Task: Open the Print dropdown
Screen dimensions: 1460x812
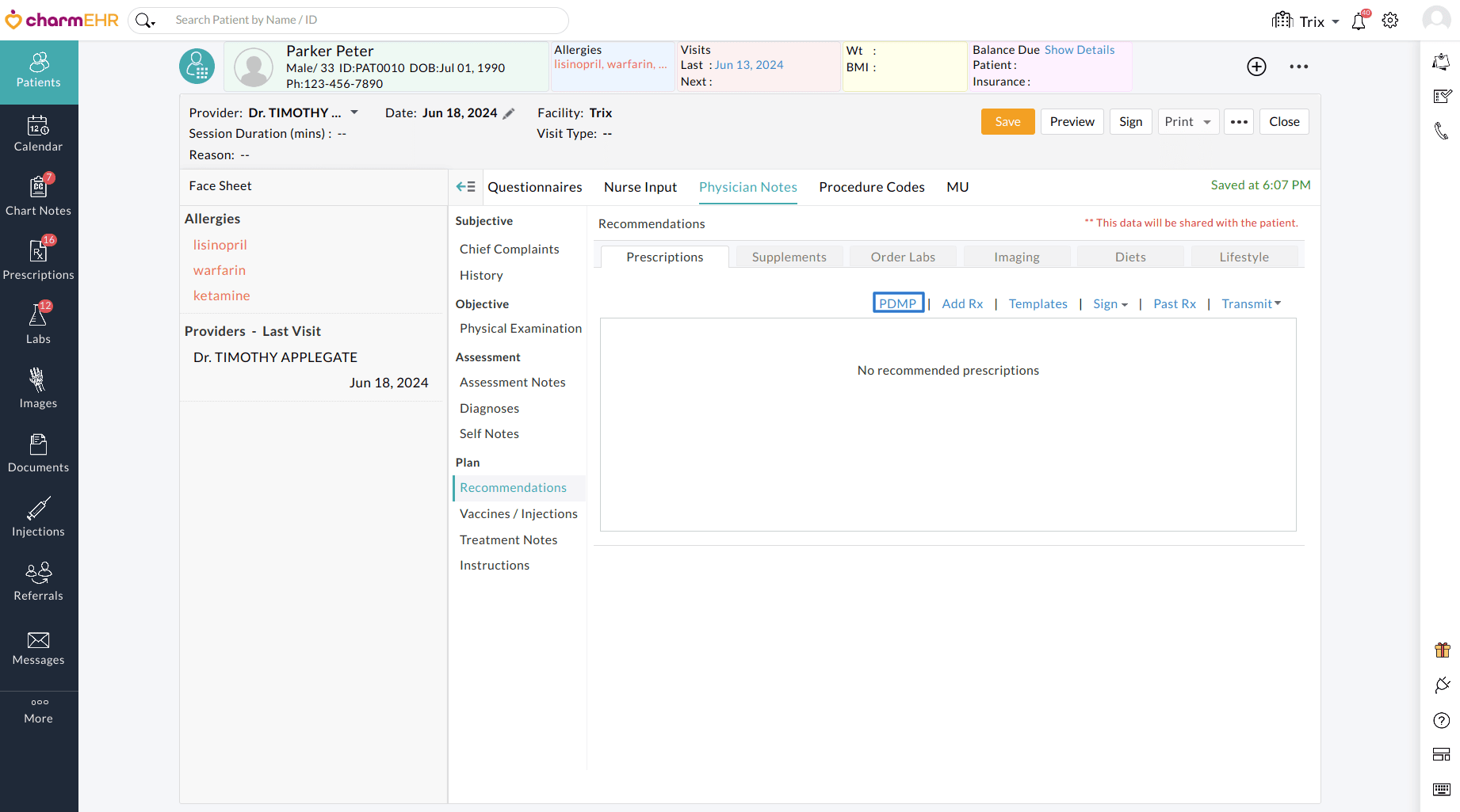Action: pyautogui.click(x=1187, y=122)
